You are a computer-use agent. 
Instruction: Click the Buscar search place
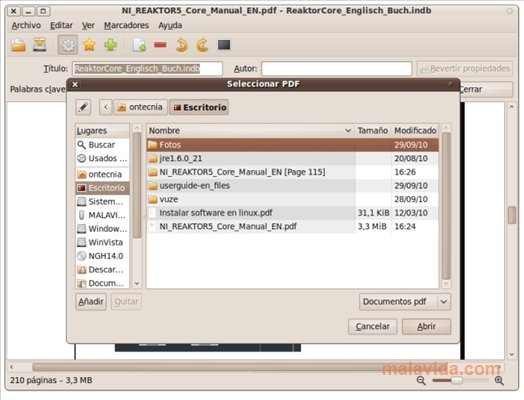click(102, 145)
